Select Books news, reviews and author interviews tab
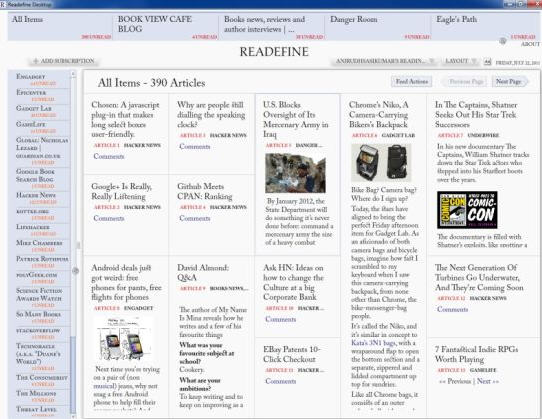542x419 pixels. (x=272, y=26)
